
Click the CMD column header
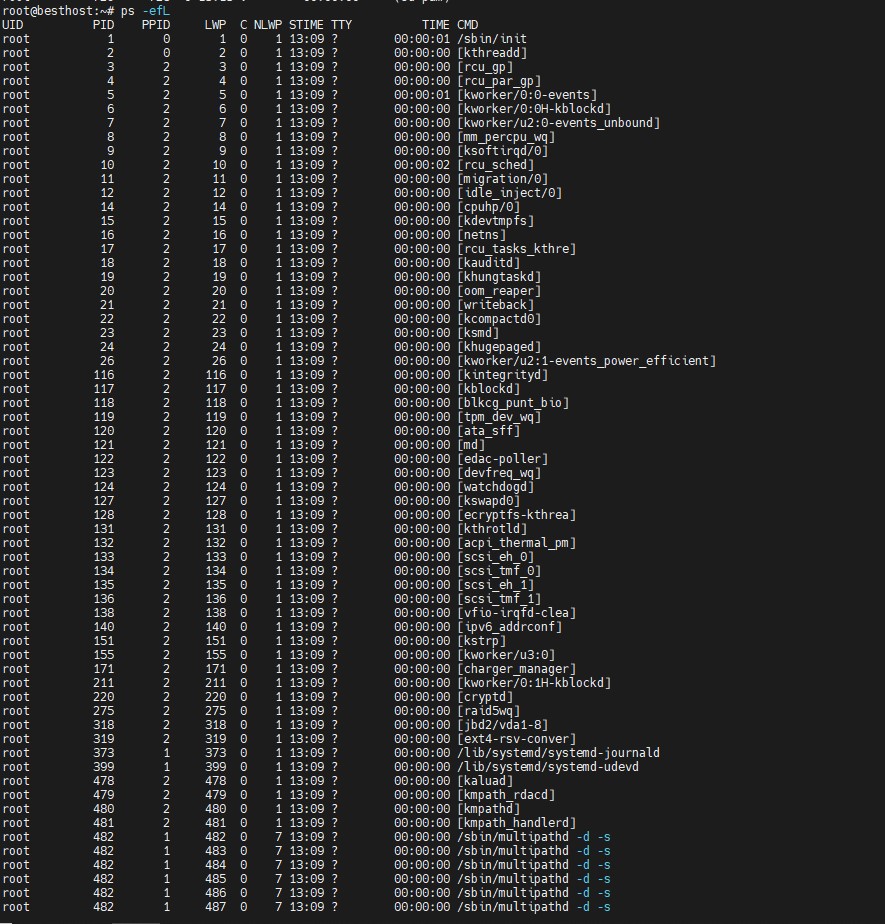tap(467, 24)
